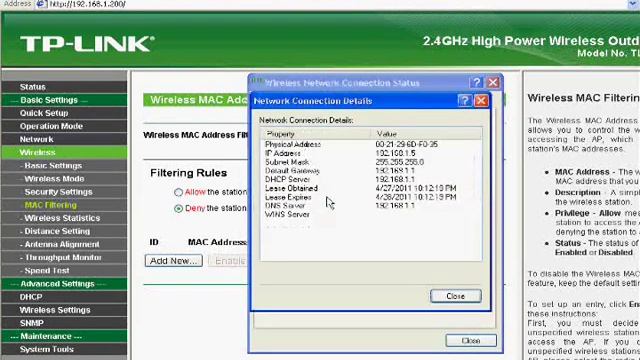Close the Network Connection Details title bar X

pyautogui.click(x=481, y=100)
